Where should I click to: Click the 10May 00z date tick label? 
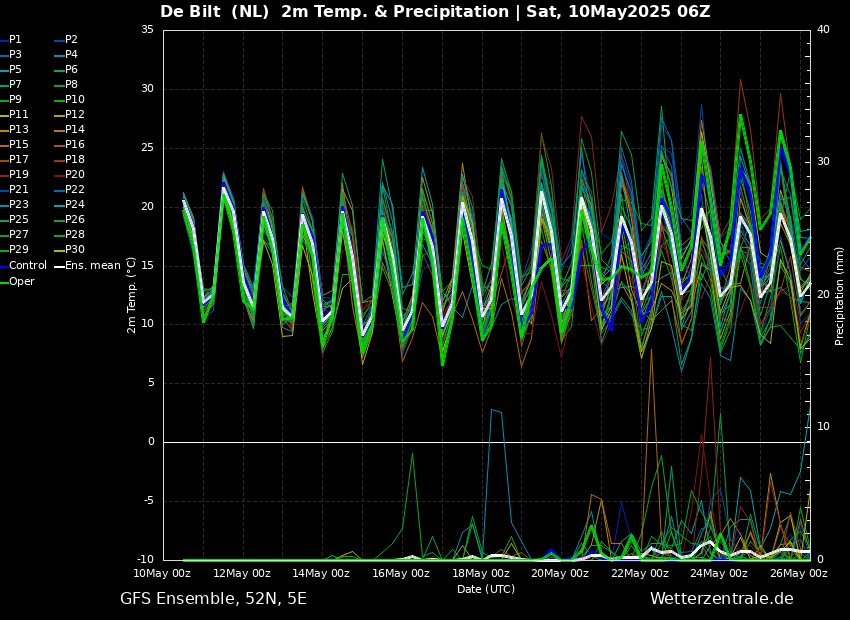[162, 574]
